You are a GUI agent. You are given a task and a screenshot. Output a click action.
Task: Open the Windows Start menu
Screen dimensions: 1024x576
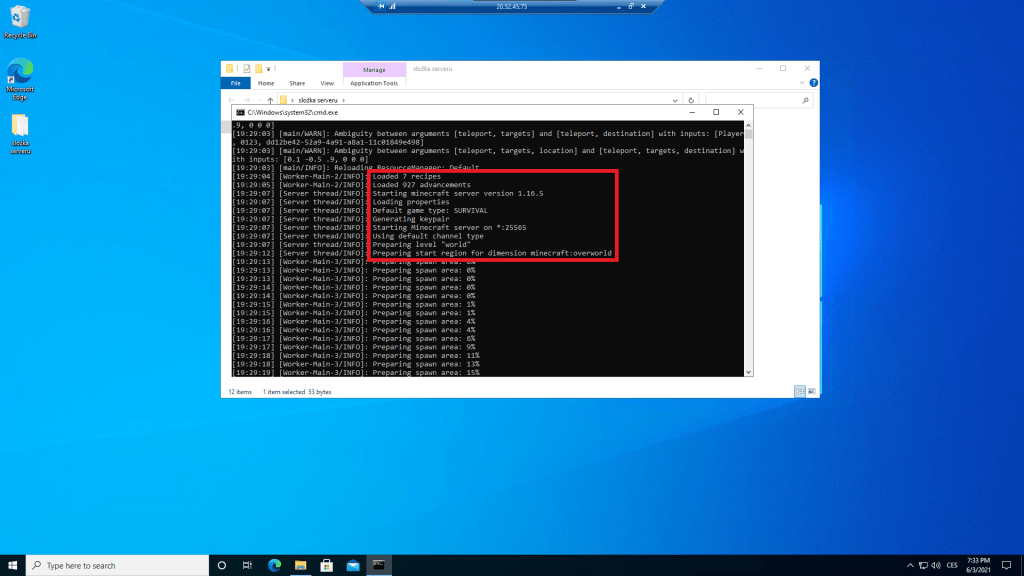tap(12, 566)
